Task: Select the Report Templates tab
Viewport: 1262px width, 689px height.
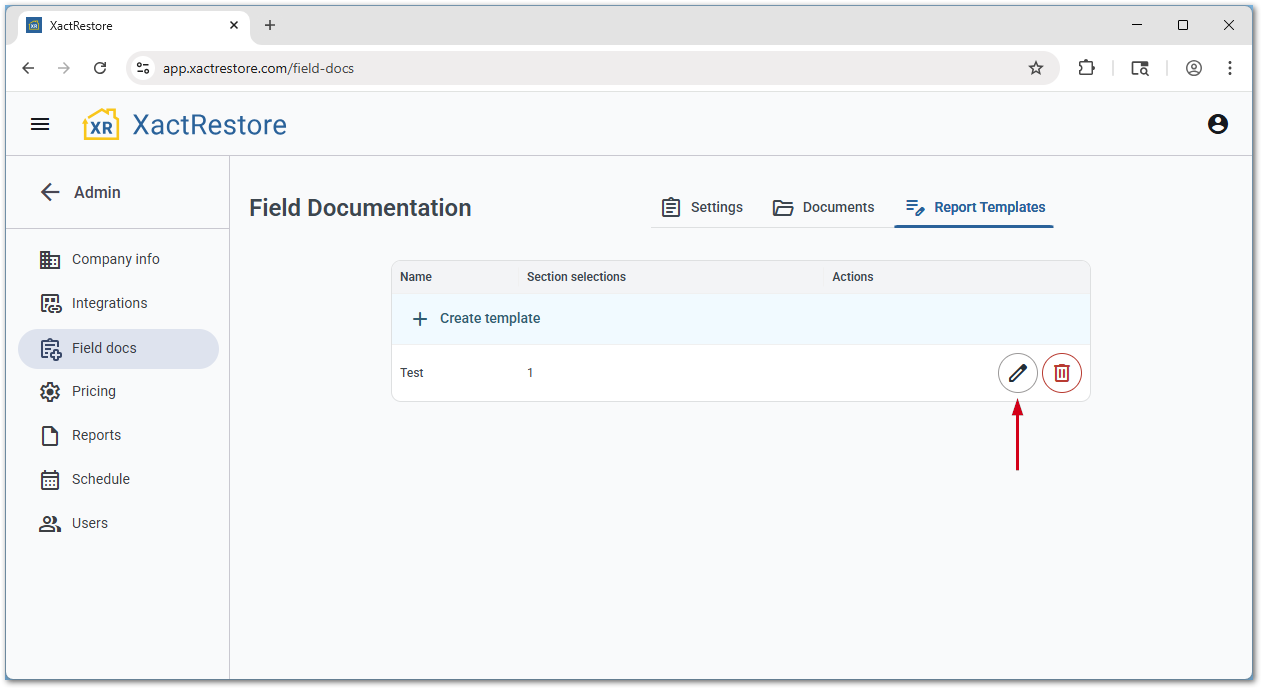Action: tap(974, 207)
